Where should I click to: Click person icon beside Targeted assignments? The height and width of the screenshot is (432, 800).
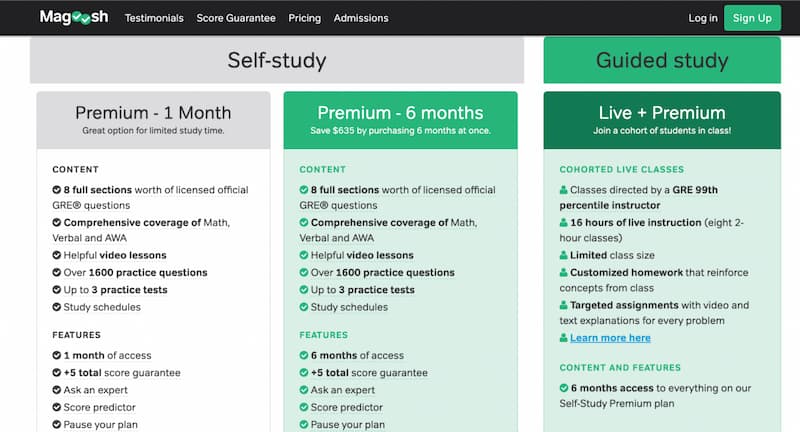pyautogui.click(x=563, y=305)
